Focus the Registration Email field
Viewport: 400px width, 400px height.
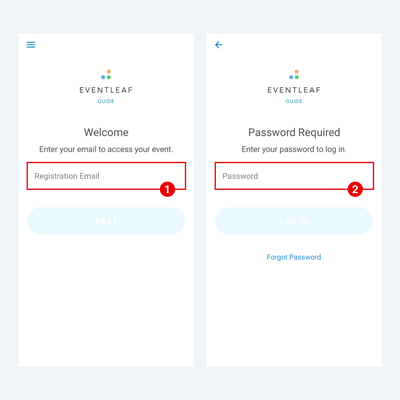click(106, 176)
